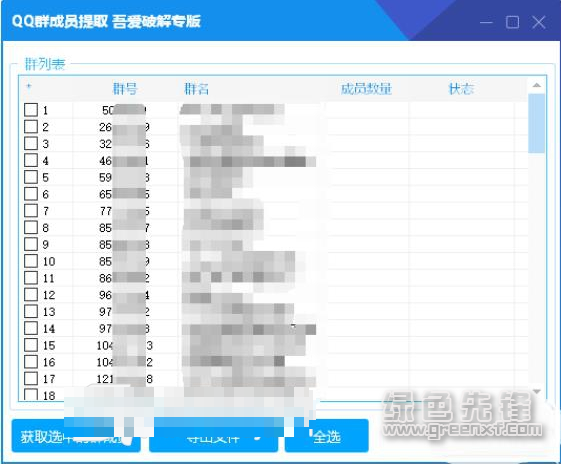Click the 成员数量 column header

[x=366, y=88]
